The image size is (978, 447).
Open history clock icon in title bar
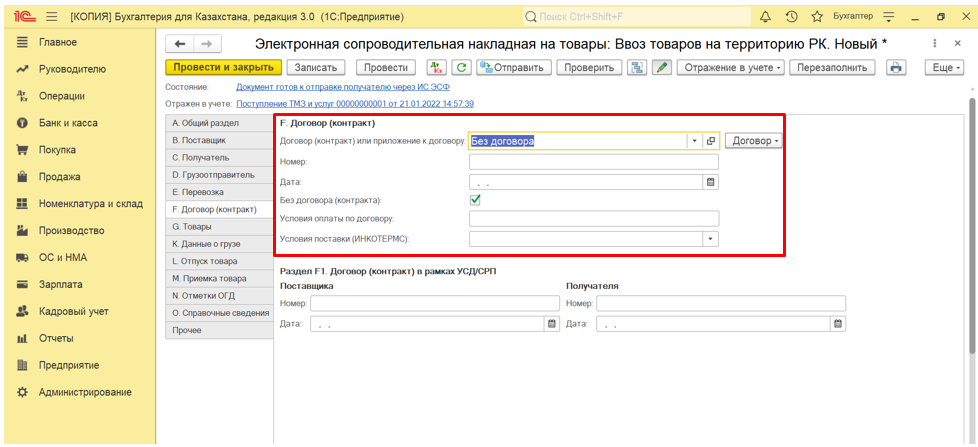(792, 17)
